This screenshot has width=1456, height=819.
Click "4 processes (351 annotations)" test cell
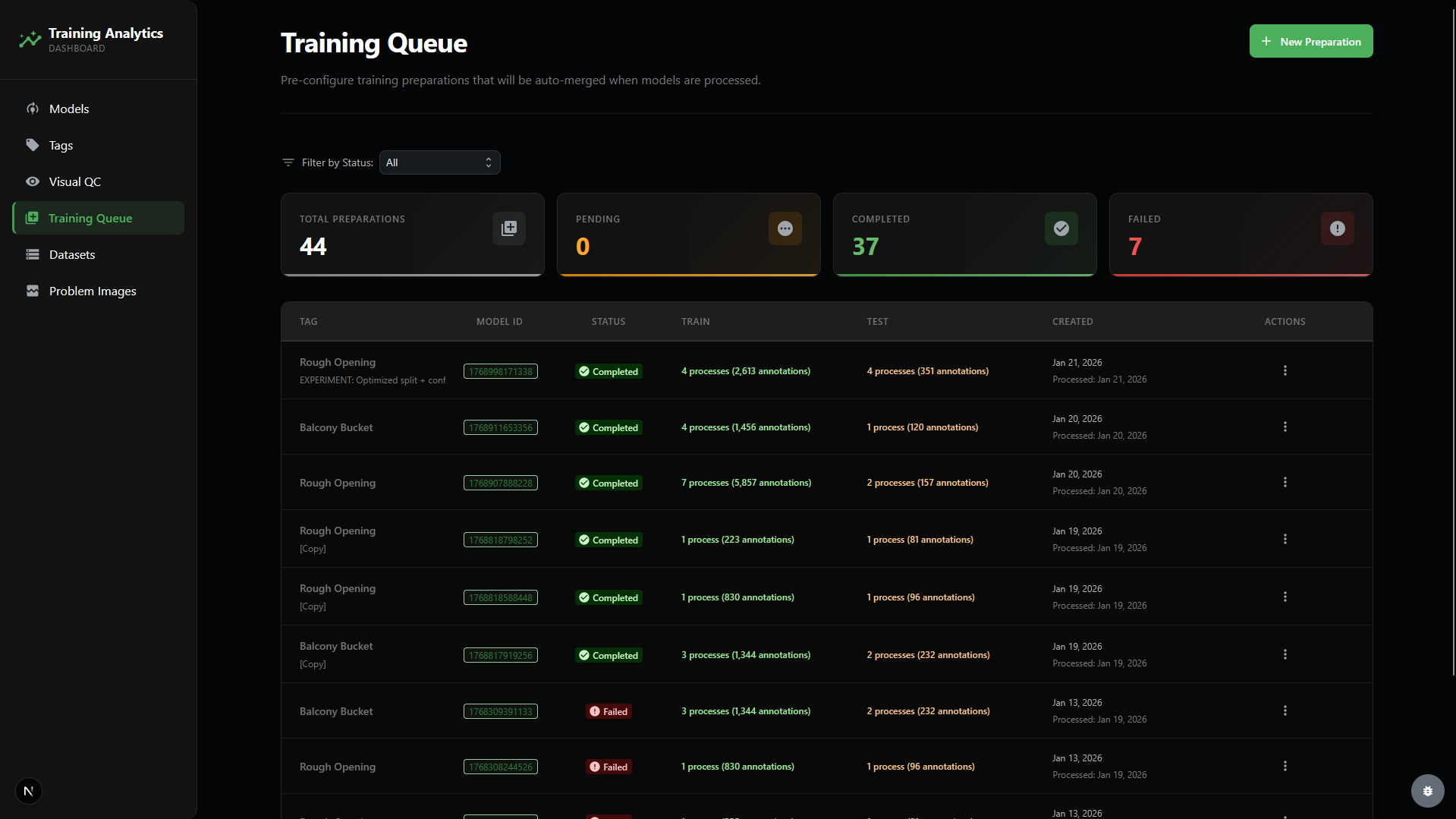(928, 371)
